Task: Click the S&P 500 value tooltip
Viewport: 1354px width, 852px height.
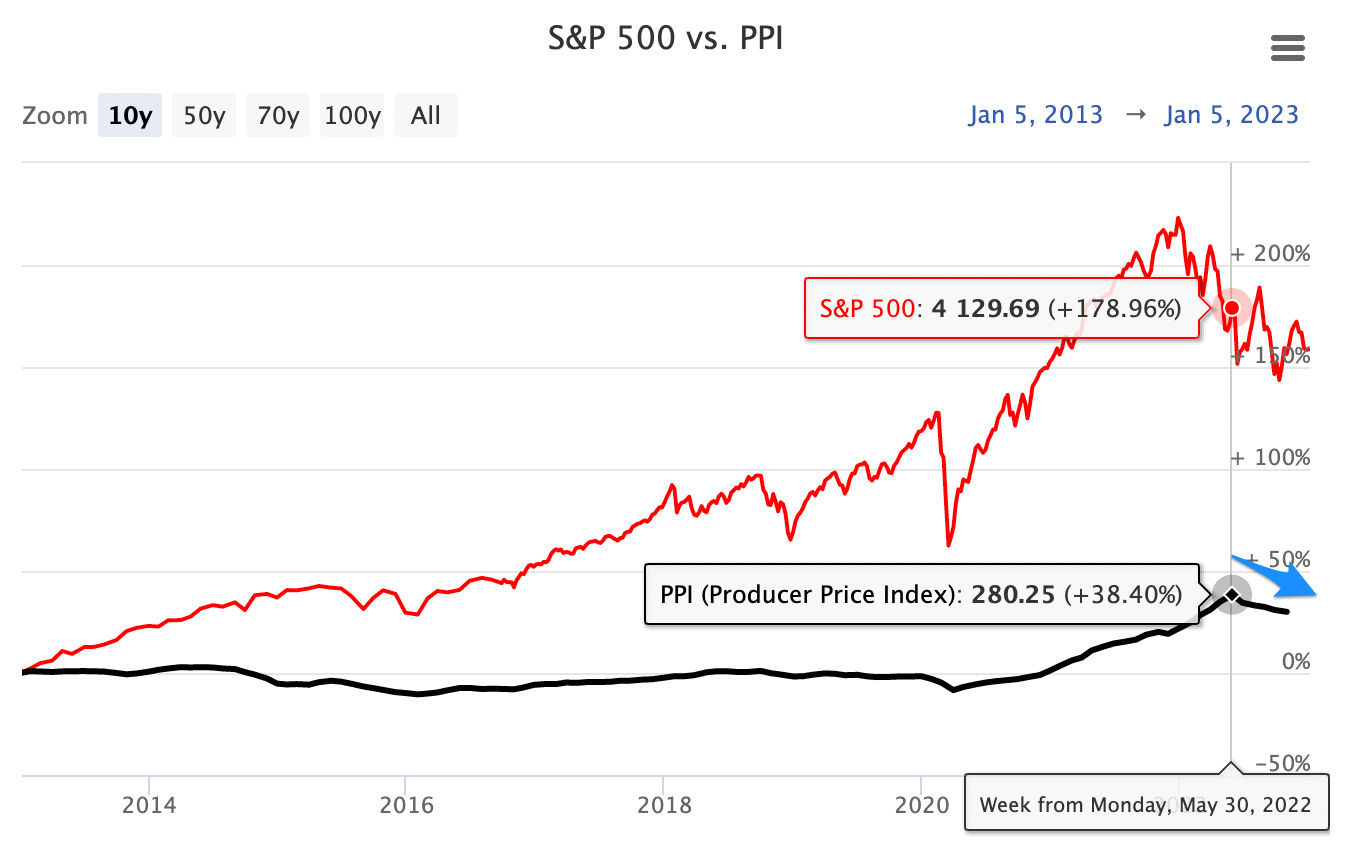Action: tap(1001, 308)
